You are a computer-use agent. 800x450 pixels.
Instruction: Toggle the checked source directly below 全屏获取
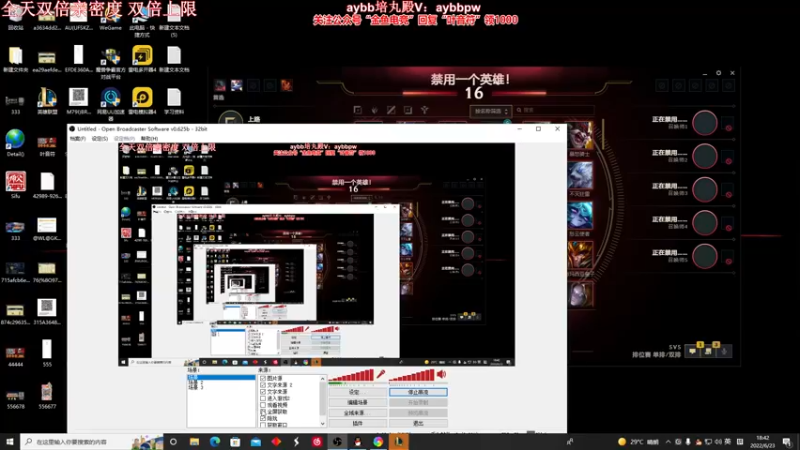point(263,418)
